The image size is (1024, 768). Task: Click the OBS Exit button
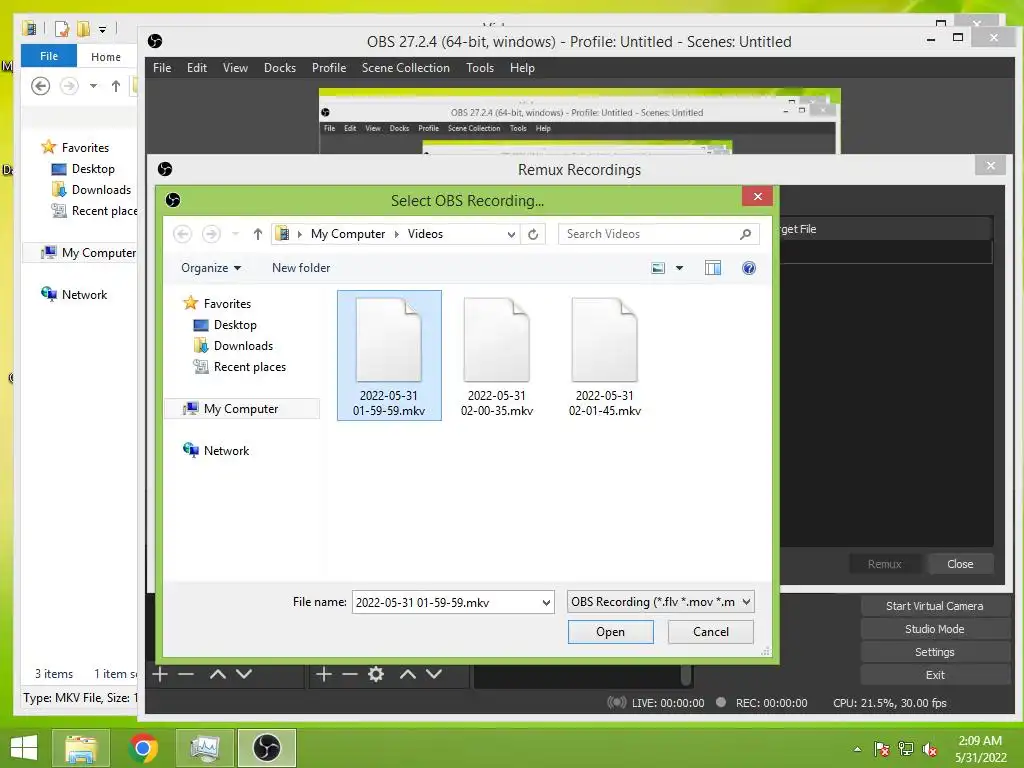pos(935,675)
